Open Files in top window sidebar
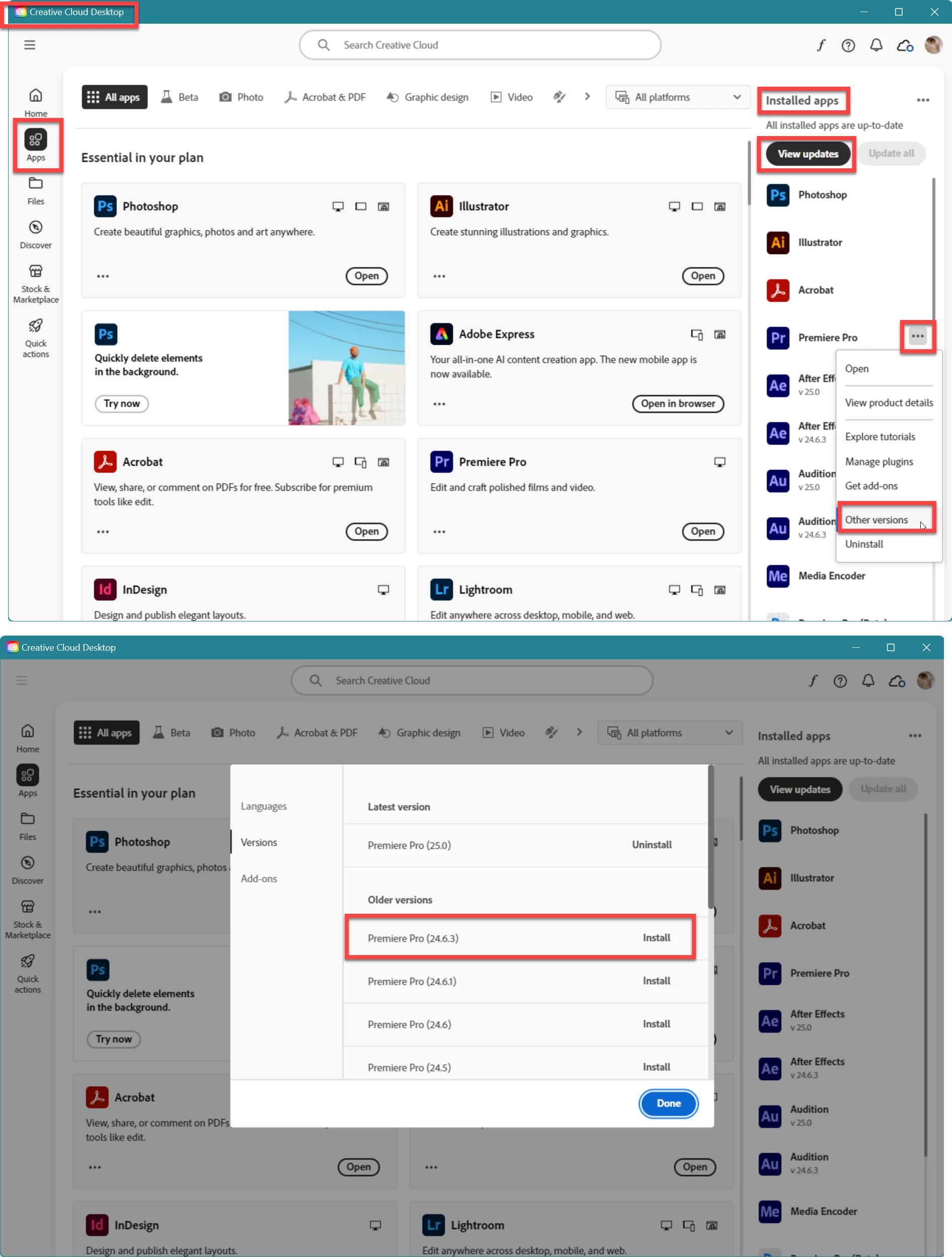Image resolution: width=952 pixels, height=1257 pixels. point(36,191)
